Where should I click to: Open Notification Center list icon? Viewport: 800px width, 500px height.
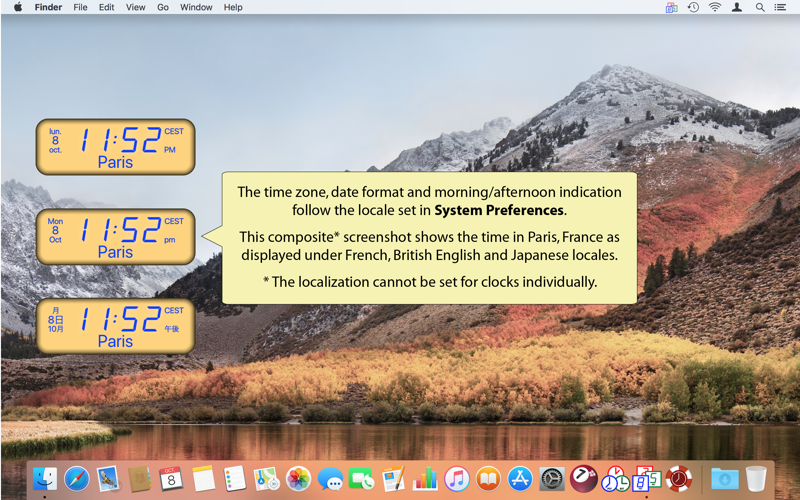(x=780, y=7)
